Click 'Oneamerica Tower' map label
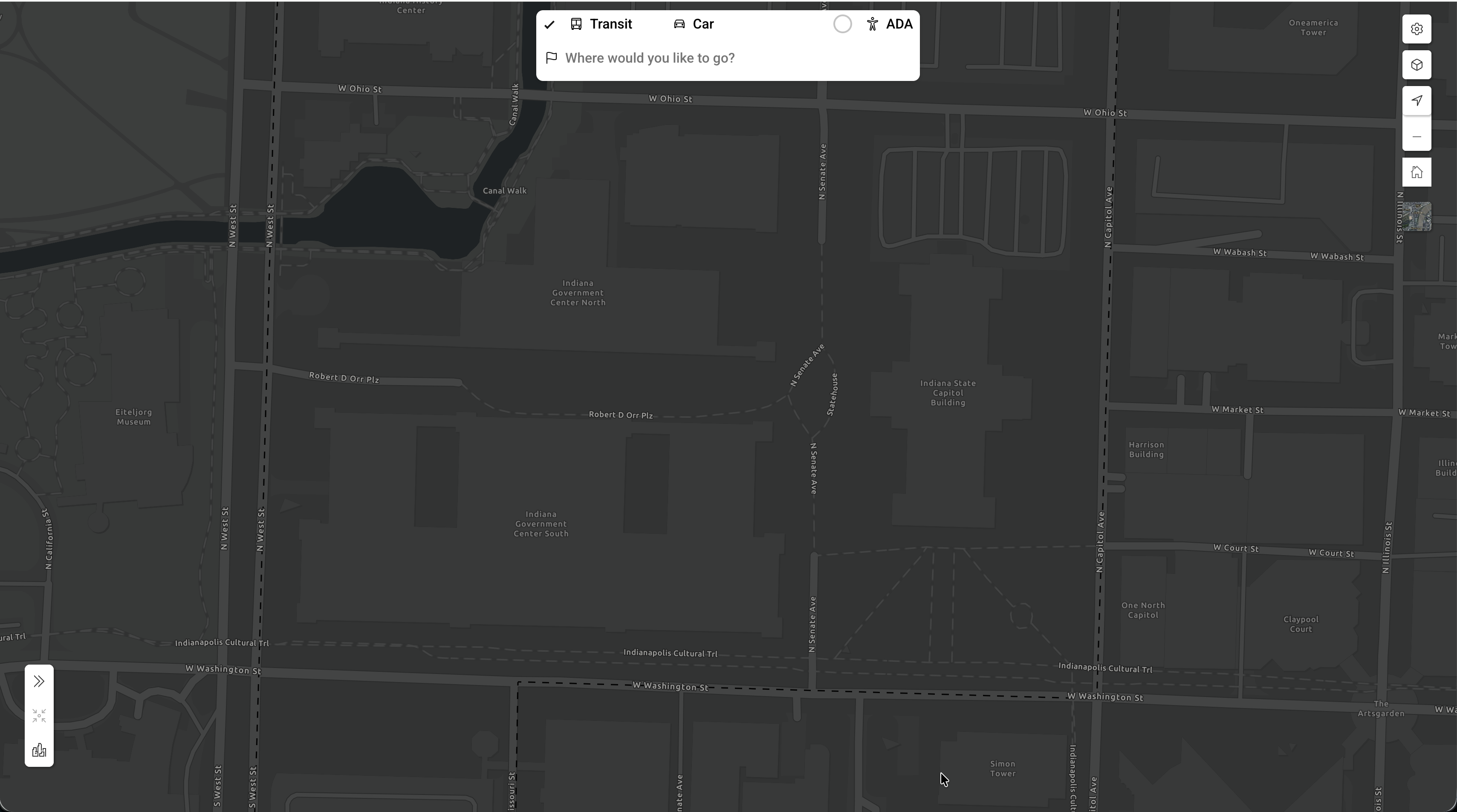 coord(1313,28)
